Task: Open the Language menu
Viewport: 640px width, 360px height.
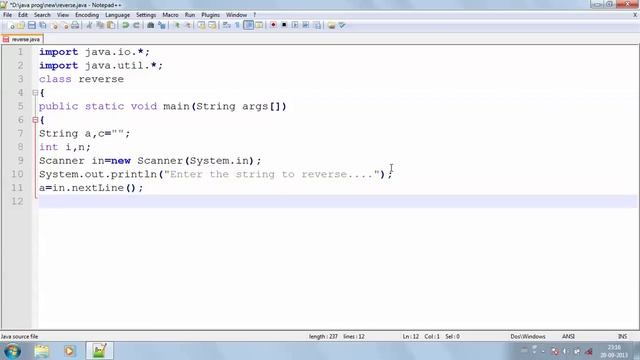Action: pos(117,15)
